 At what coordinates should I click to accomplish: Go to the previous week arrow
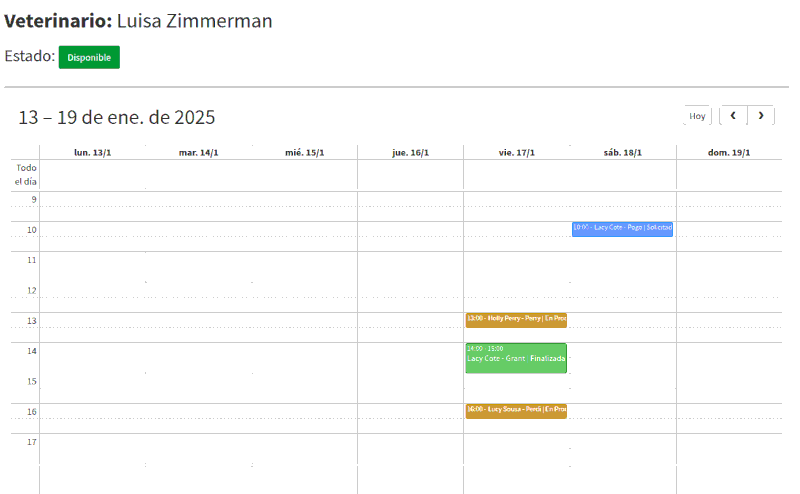[733, 116]
